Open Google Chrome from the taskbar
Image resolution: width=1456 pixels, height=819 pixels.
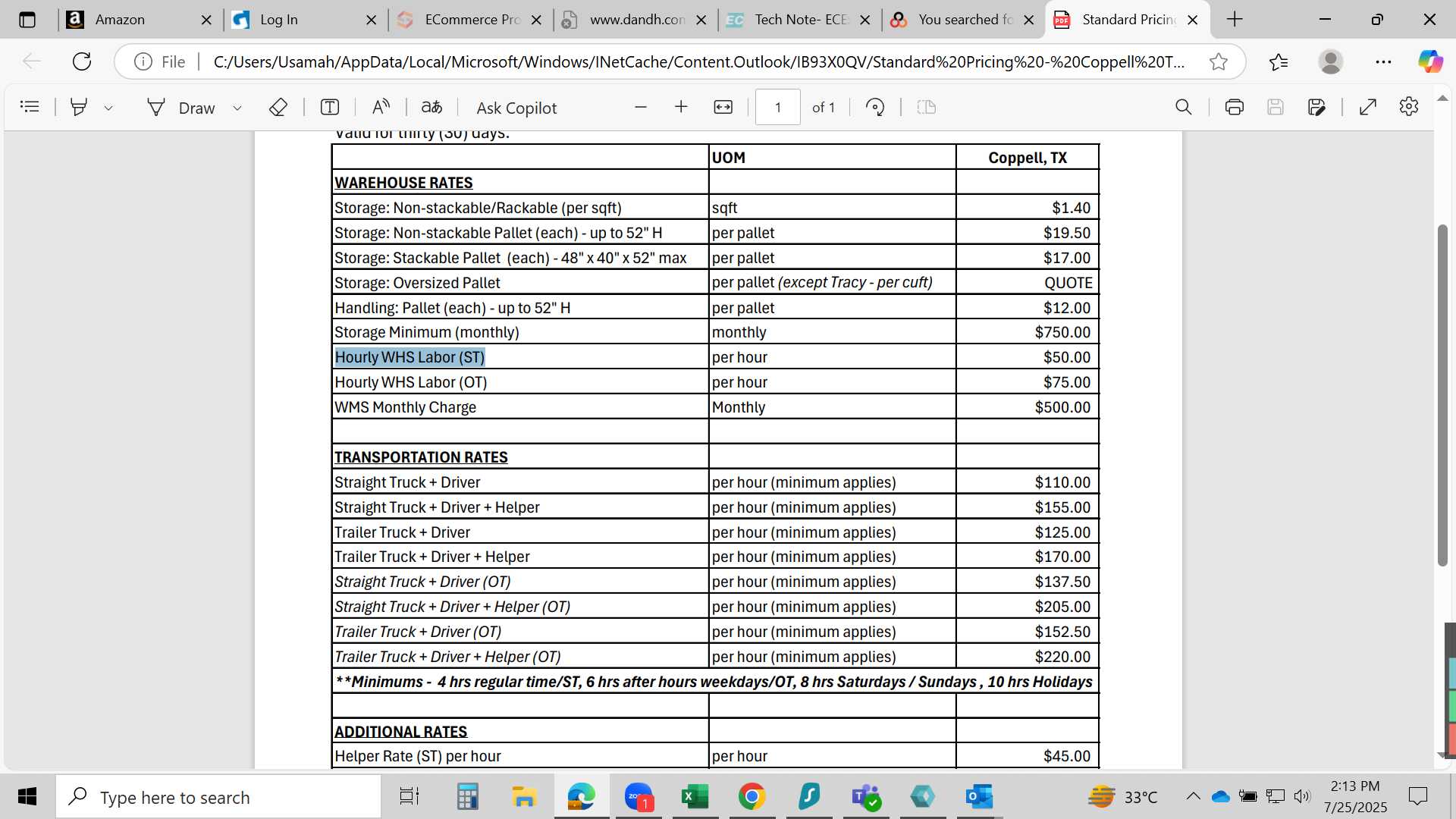pos(752,797)
